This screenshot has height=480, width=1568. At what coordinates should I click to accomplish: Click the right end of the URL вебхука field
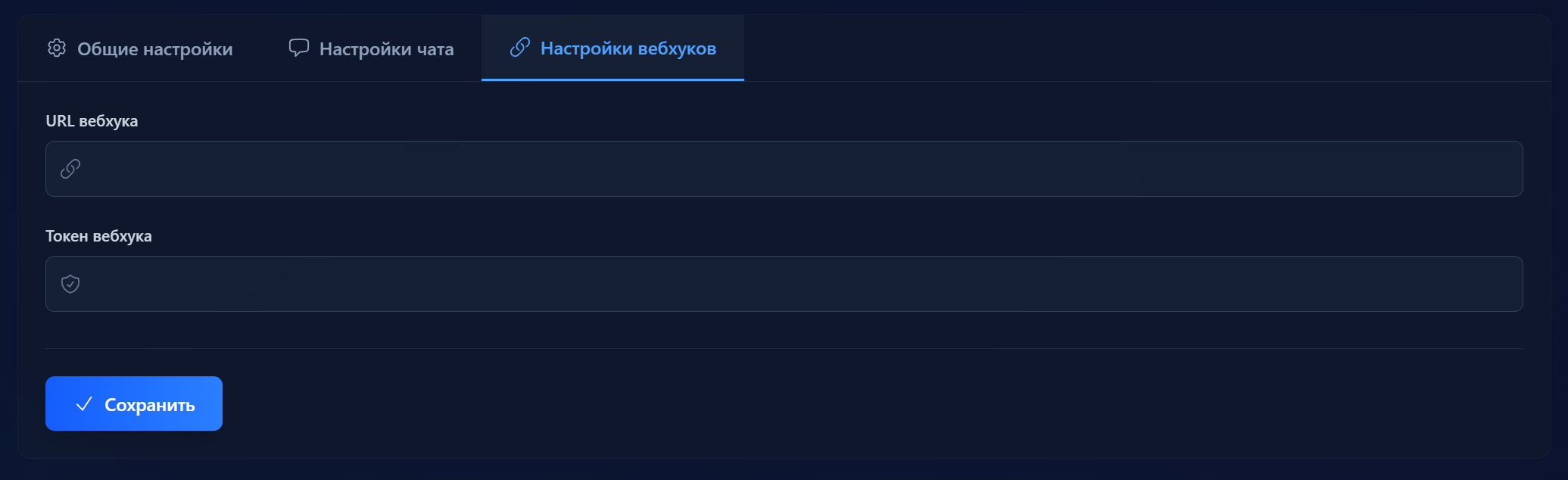click(1499, 169)
